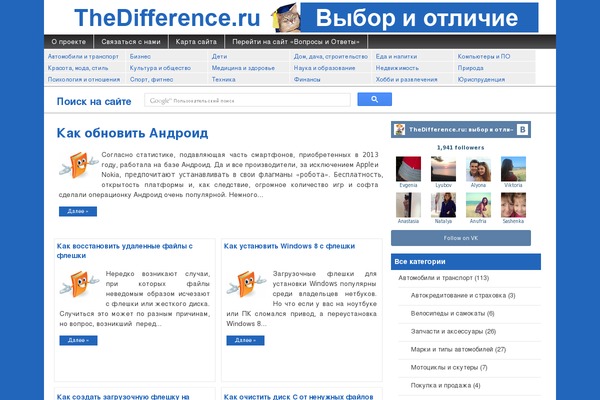Screen dimensions: 600x400
Task: Click the TheDifference.ru site logo text
Action: 167,18
